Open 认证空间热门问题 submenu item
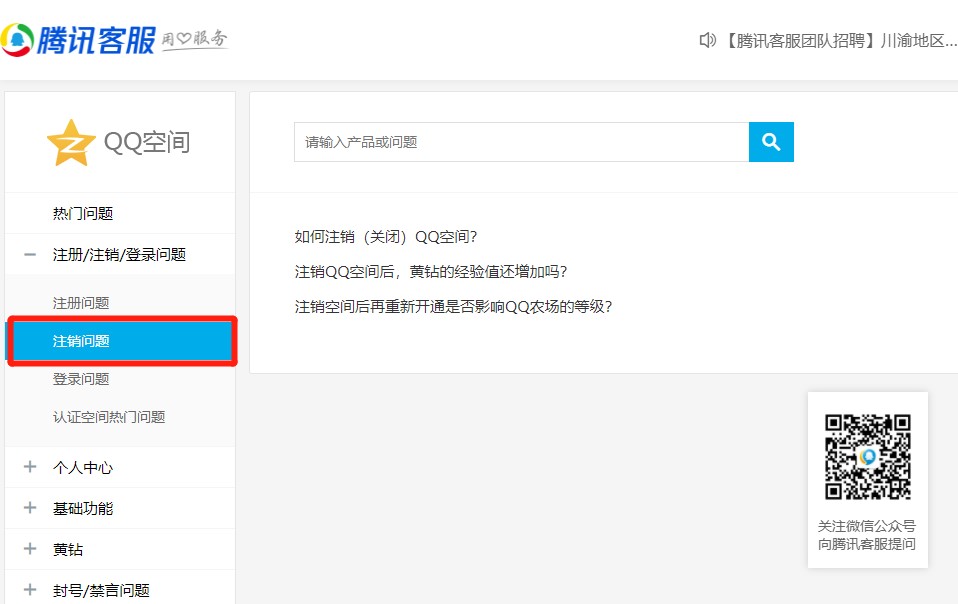The width and height of the screenshot is (958, 604). [x=109, y=417]
